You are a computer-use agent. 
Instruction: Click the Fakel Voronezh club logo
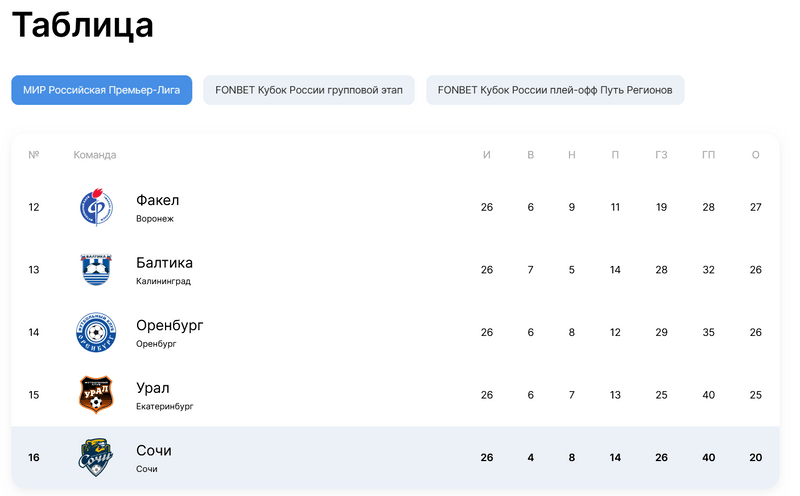pyautogui.click(x=96, y=208)
